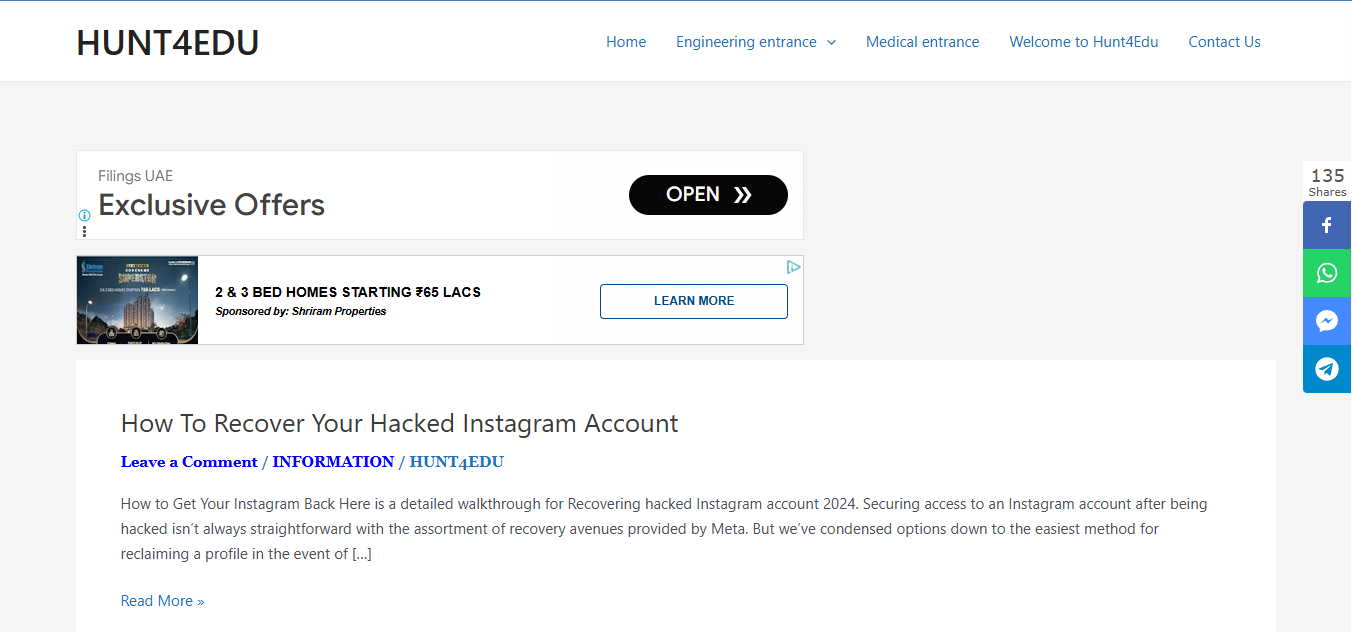Go to the Medical entrance page
This screenshot has width=1352, height=632.
(923, 42)
